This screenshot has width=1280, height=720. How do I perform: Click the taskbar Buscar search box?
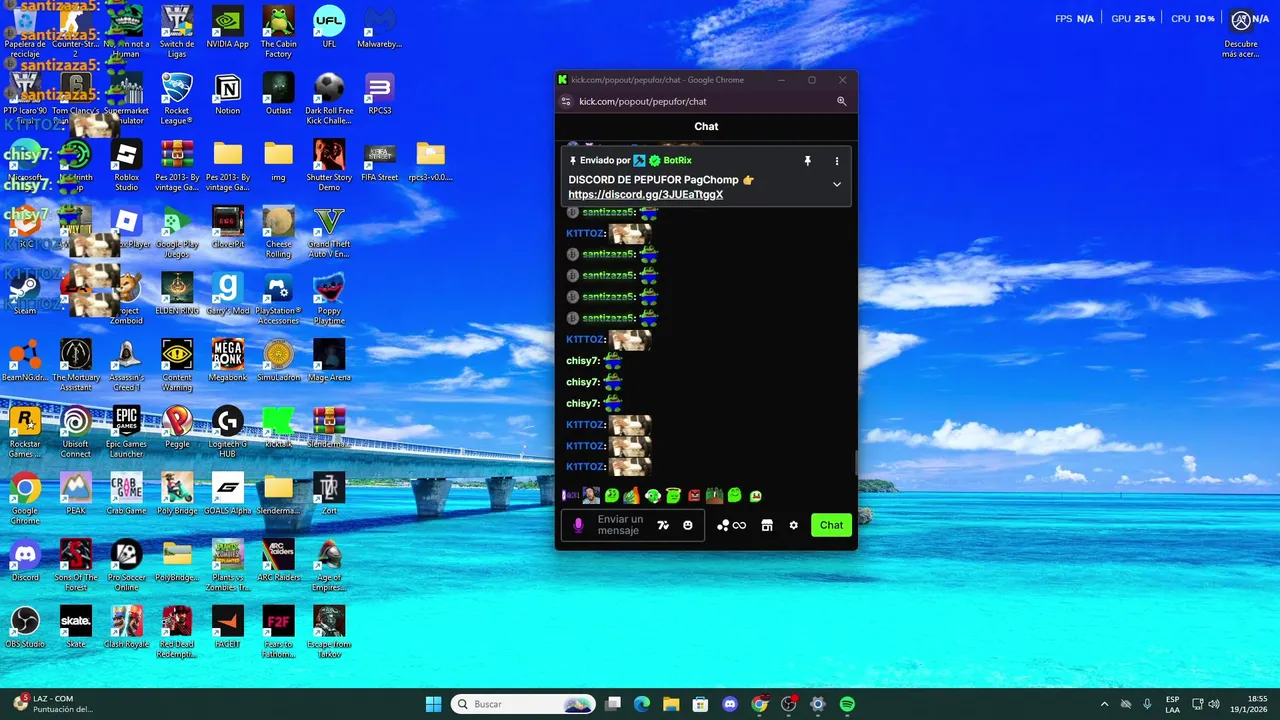tap(523, 704)
